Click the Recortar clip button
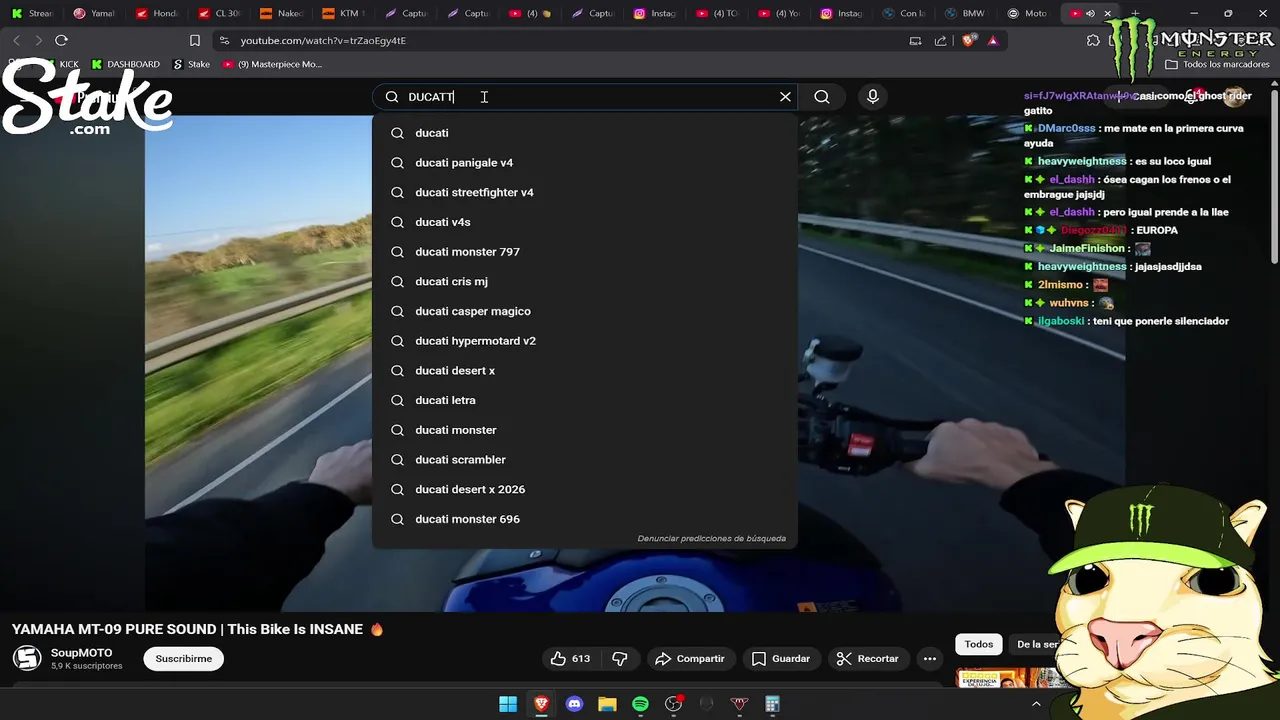 pos(868,658)
